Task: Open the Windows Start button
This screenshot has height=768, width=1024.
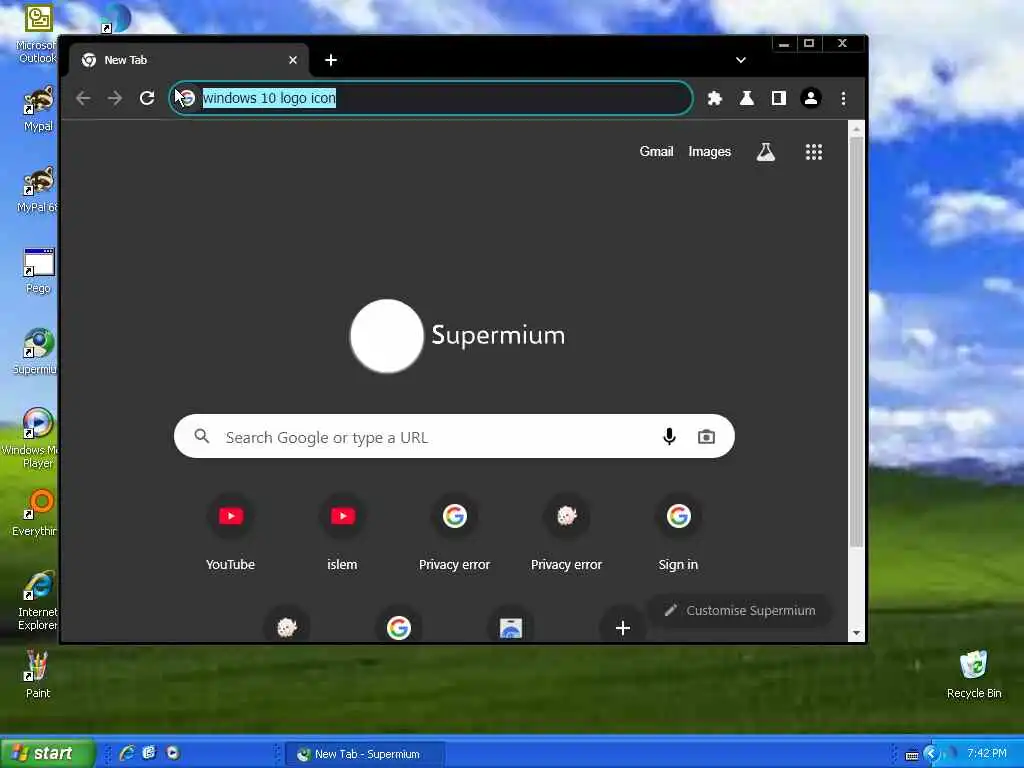Action: click(46, 753)
